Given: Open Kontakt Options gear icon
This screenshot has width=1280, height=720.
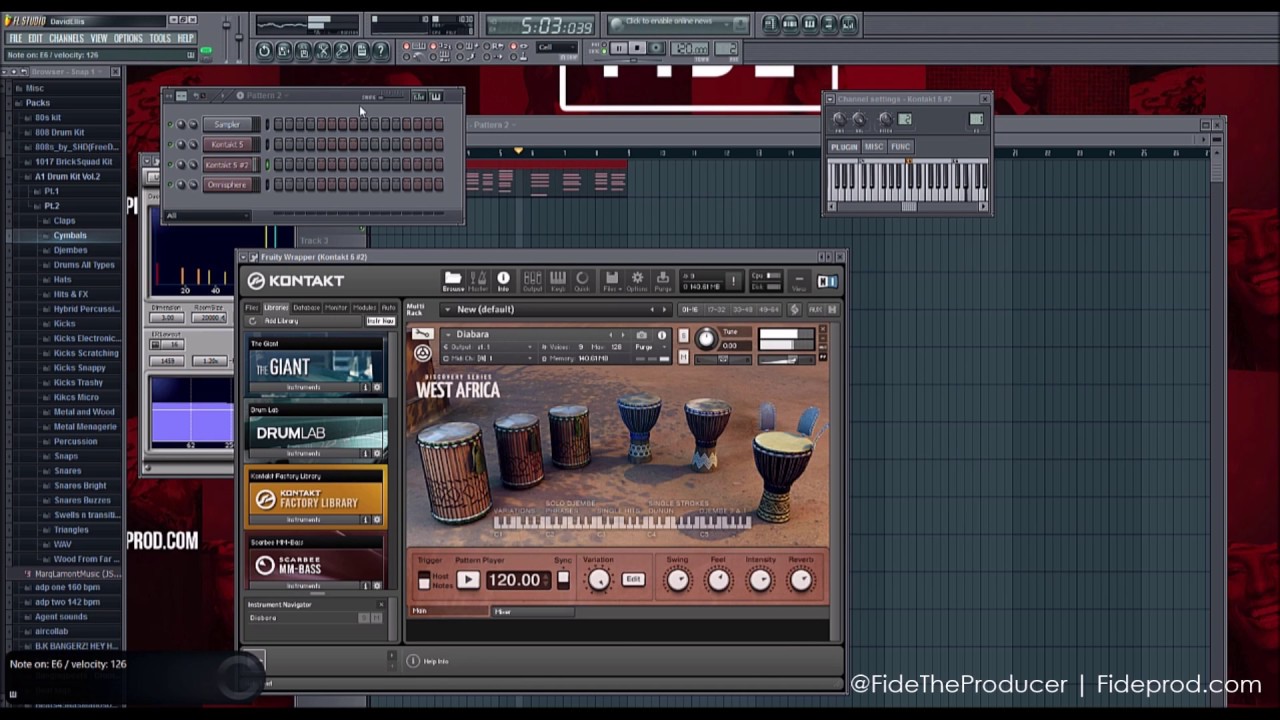Looking at the screenshot, I should [637, 281].
